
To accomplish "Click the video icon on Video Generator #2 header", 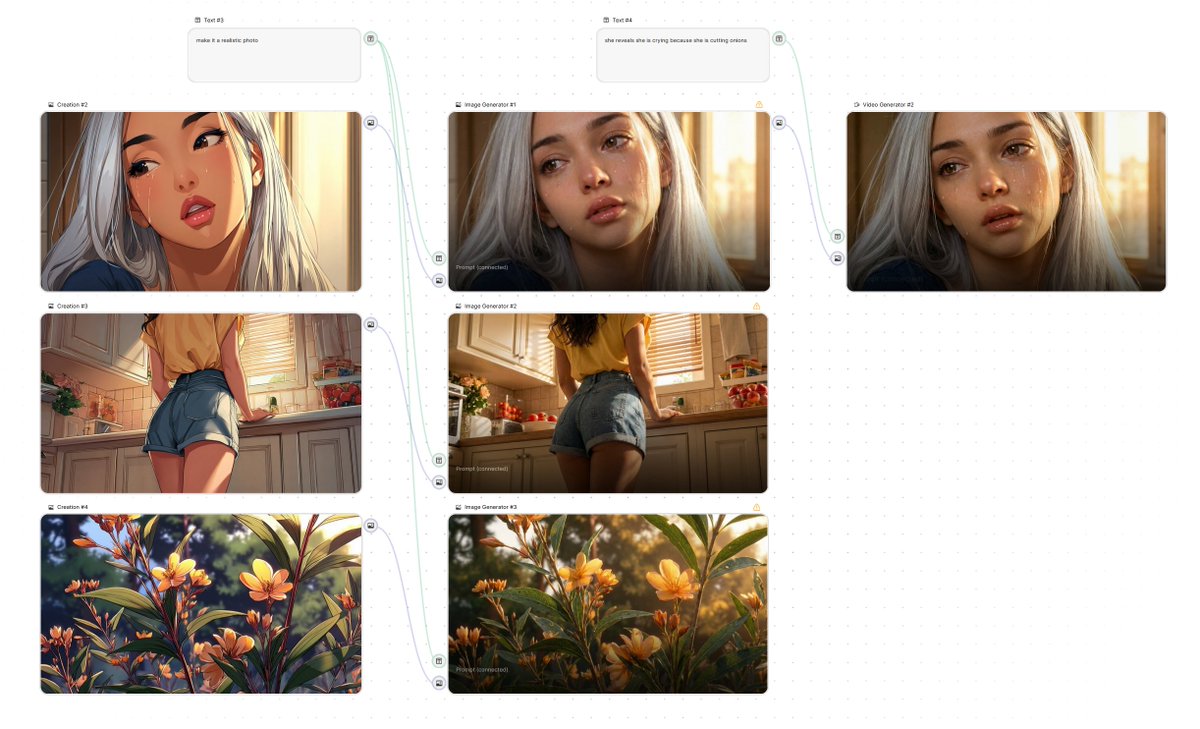I will tap(856, 102).
